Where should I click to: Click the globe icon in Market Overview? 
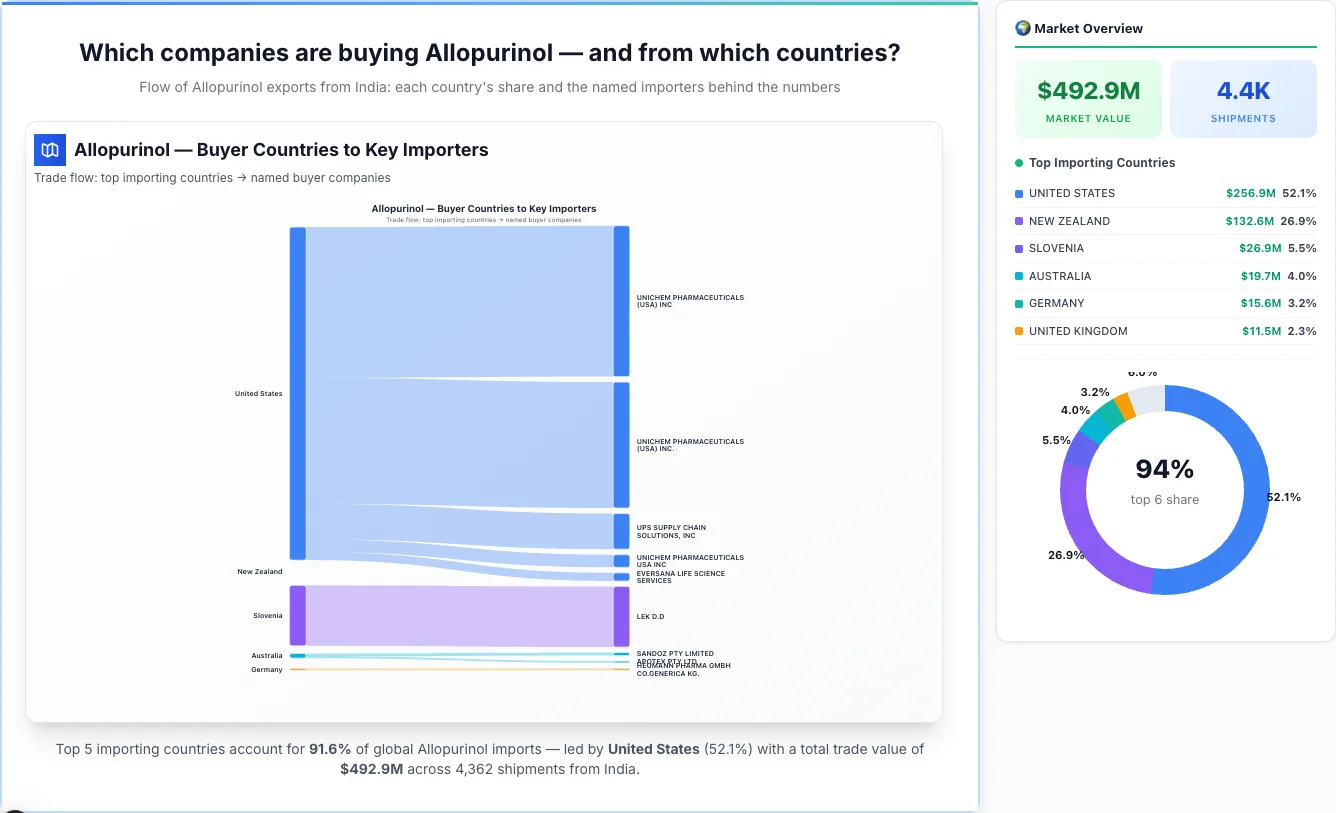[1022, 28]
